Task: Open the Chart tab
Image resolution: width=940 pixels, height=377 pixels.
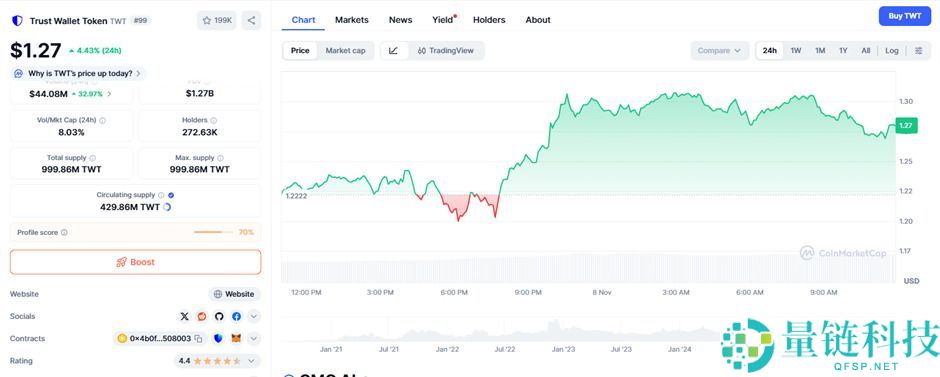Action: click(303, 20)
